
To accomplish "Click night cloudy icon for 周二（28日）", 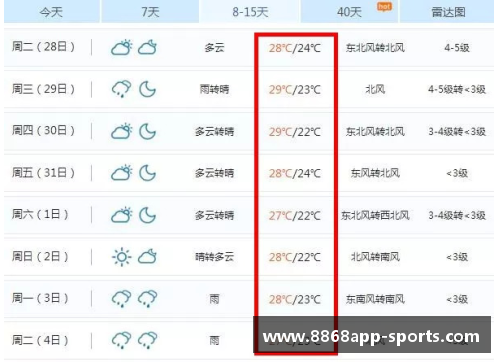I will click(x=147, y=48).
